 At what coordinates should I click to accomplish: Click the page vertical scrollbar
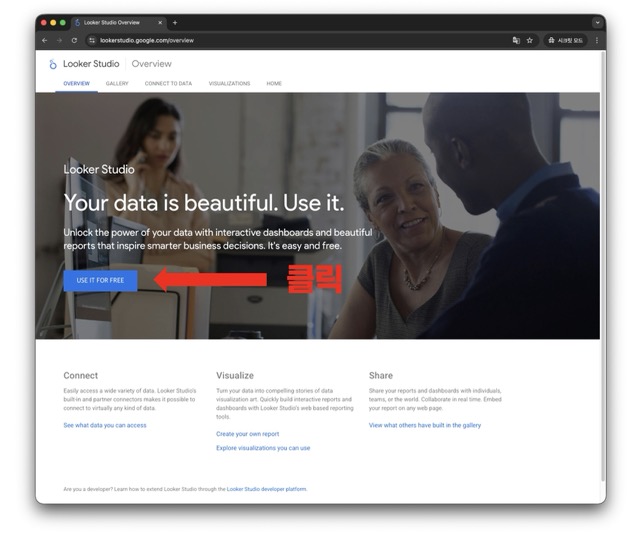click(x=603, y=265)
